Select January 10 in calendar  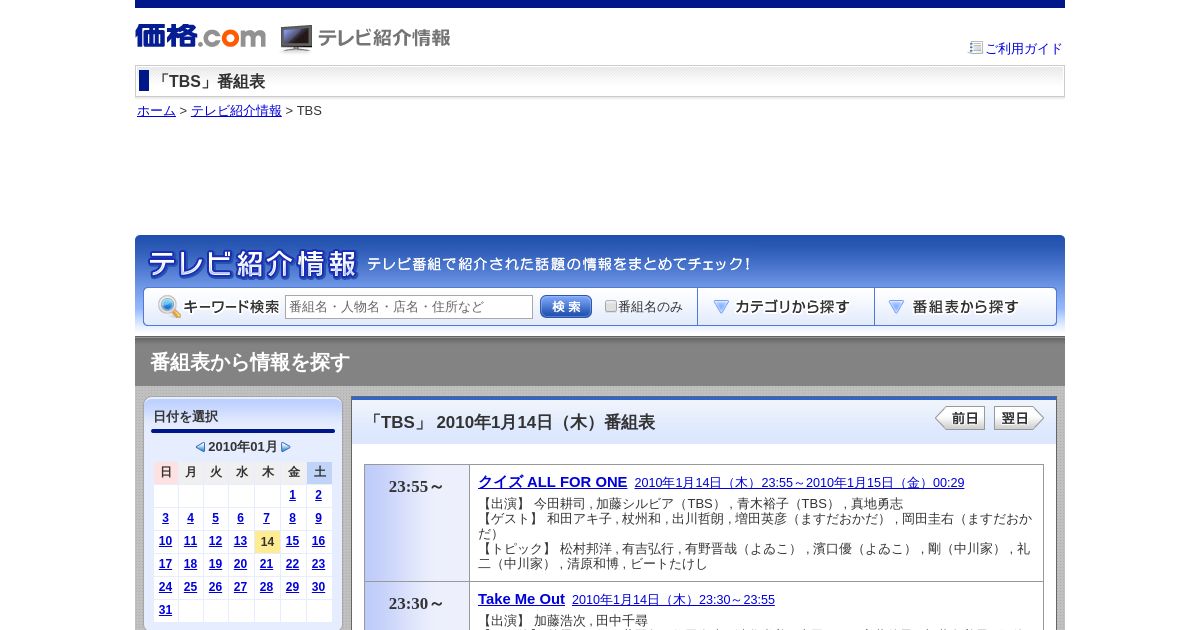(165, 541)
